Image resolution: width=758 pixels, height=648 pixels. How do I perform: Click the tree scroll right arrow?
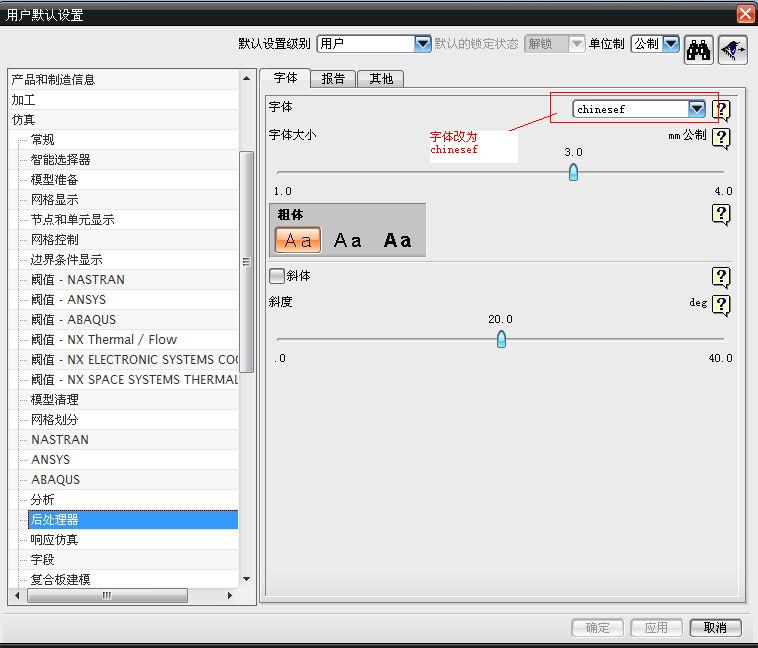point(230,595)
